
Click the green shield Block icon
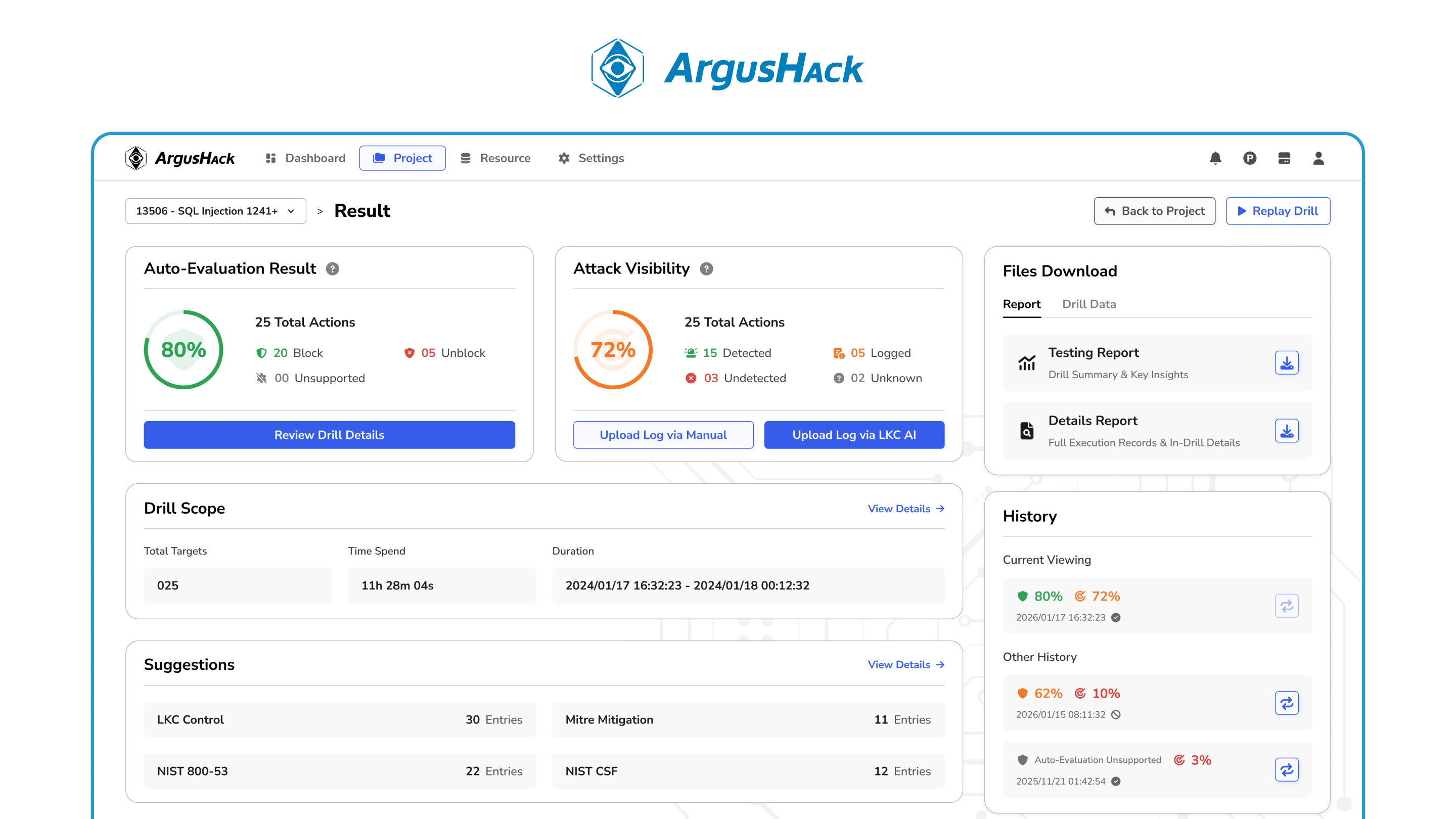pyautogui.click(x=261, y=353)
